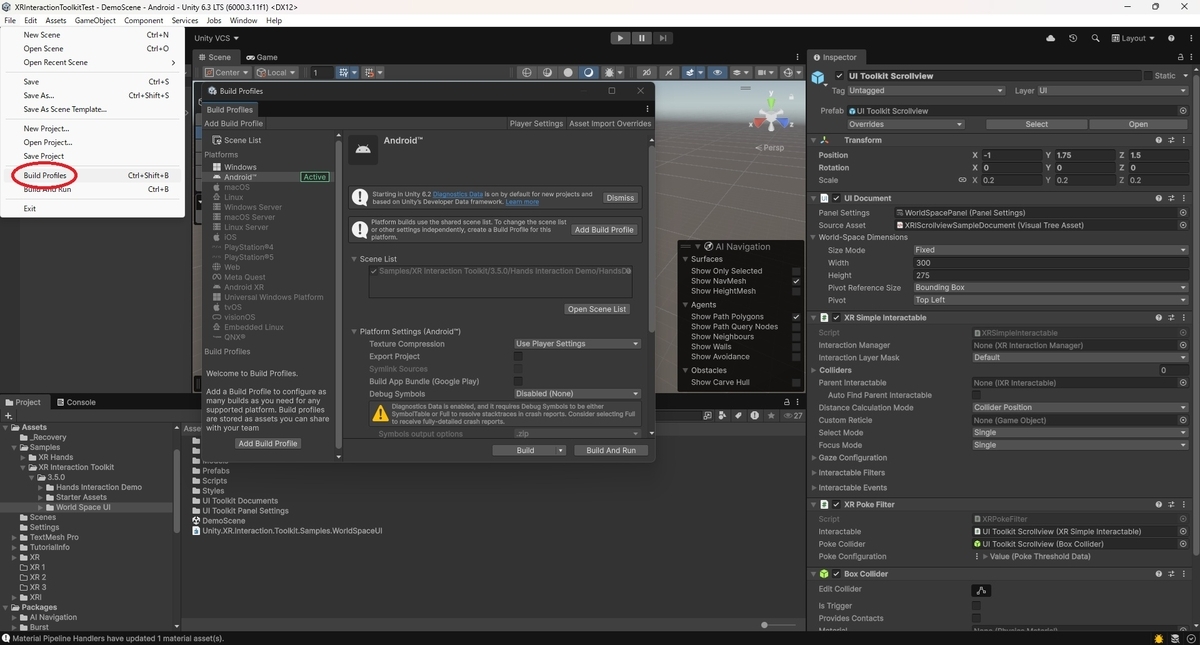Click the prefab Select button
The width and height of the screenshot is (1200, 645).
pos(1037,124)
